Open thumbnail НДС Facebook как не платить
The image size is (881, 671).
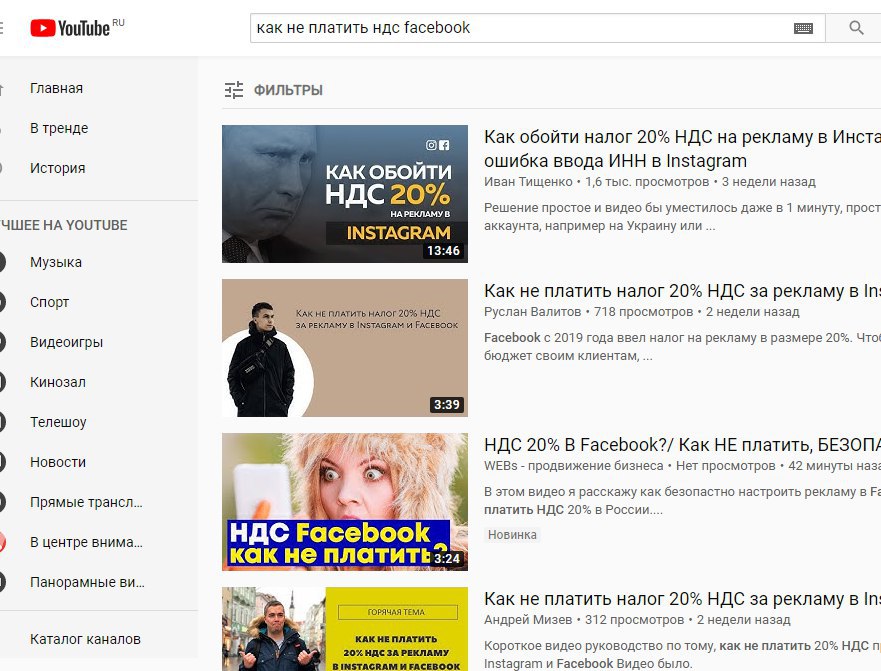tap(345, 502)
